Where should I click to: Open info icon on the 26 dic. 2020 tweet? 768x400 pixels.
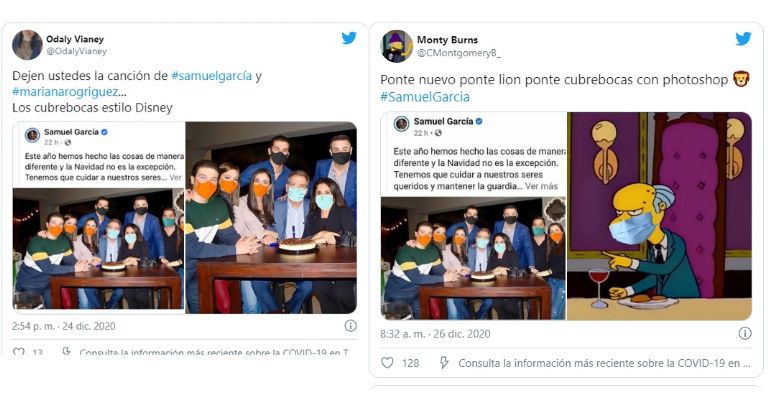(x=744, y=333)
